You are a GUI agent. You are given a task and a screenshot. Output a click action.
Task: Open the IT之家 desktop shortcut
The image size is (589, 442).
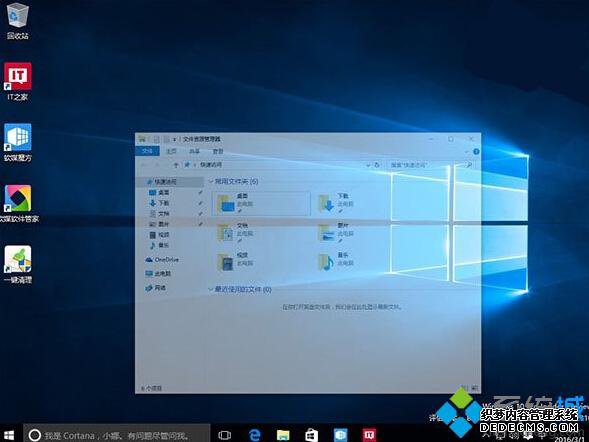pos(17,81)
